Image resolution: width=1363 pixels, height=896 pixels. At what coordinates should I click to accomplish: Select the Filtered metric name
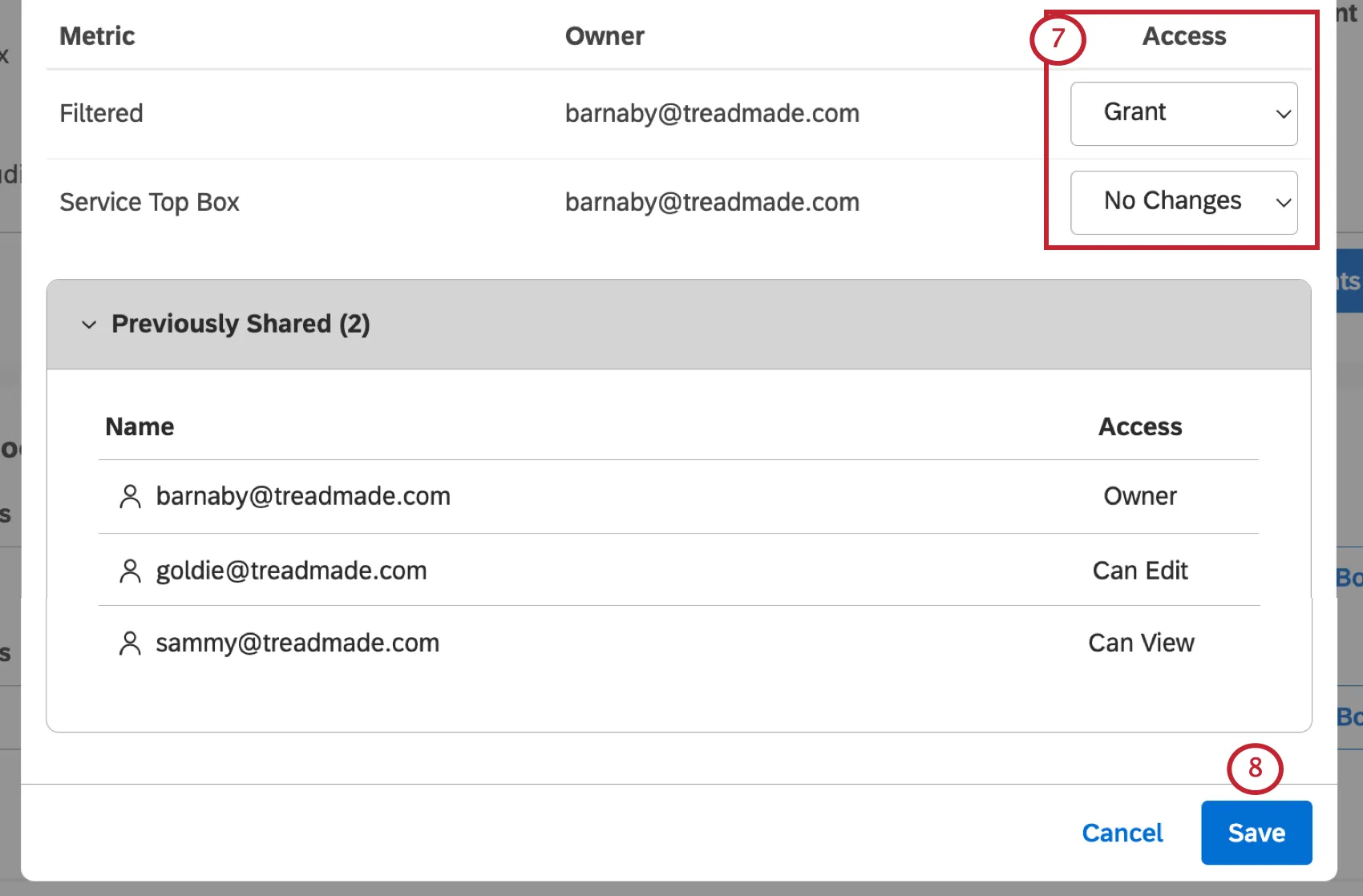click(x=101, y=113)
